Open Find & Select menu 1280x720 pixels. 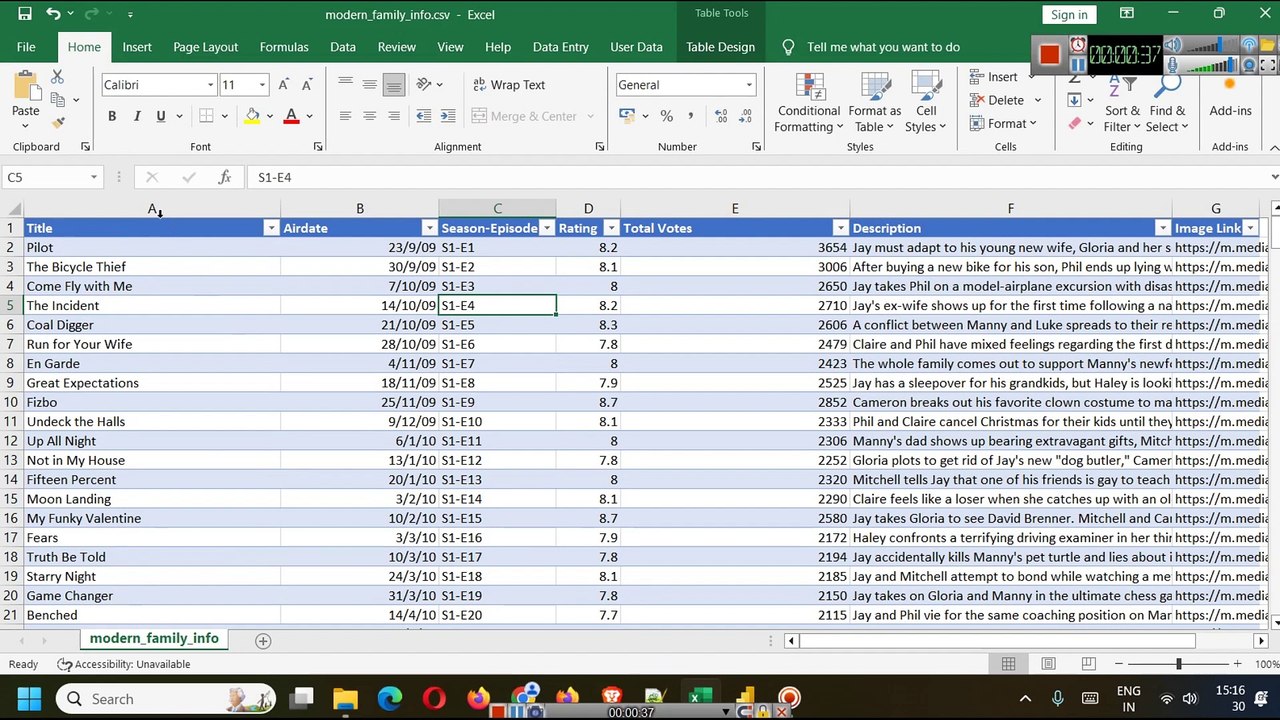tap(1167, 102)
